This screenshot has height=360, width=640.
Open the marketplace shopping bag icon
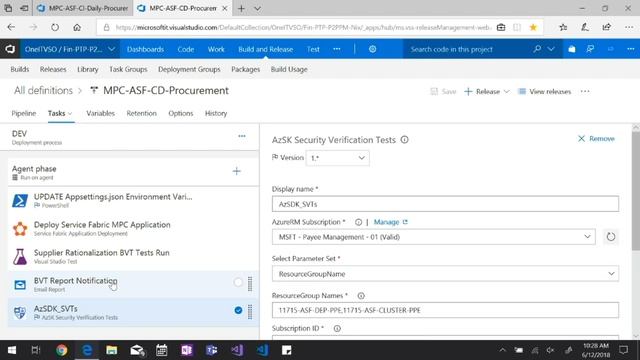click(571, 49)
